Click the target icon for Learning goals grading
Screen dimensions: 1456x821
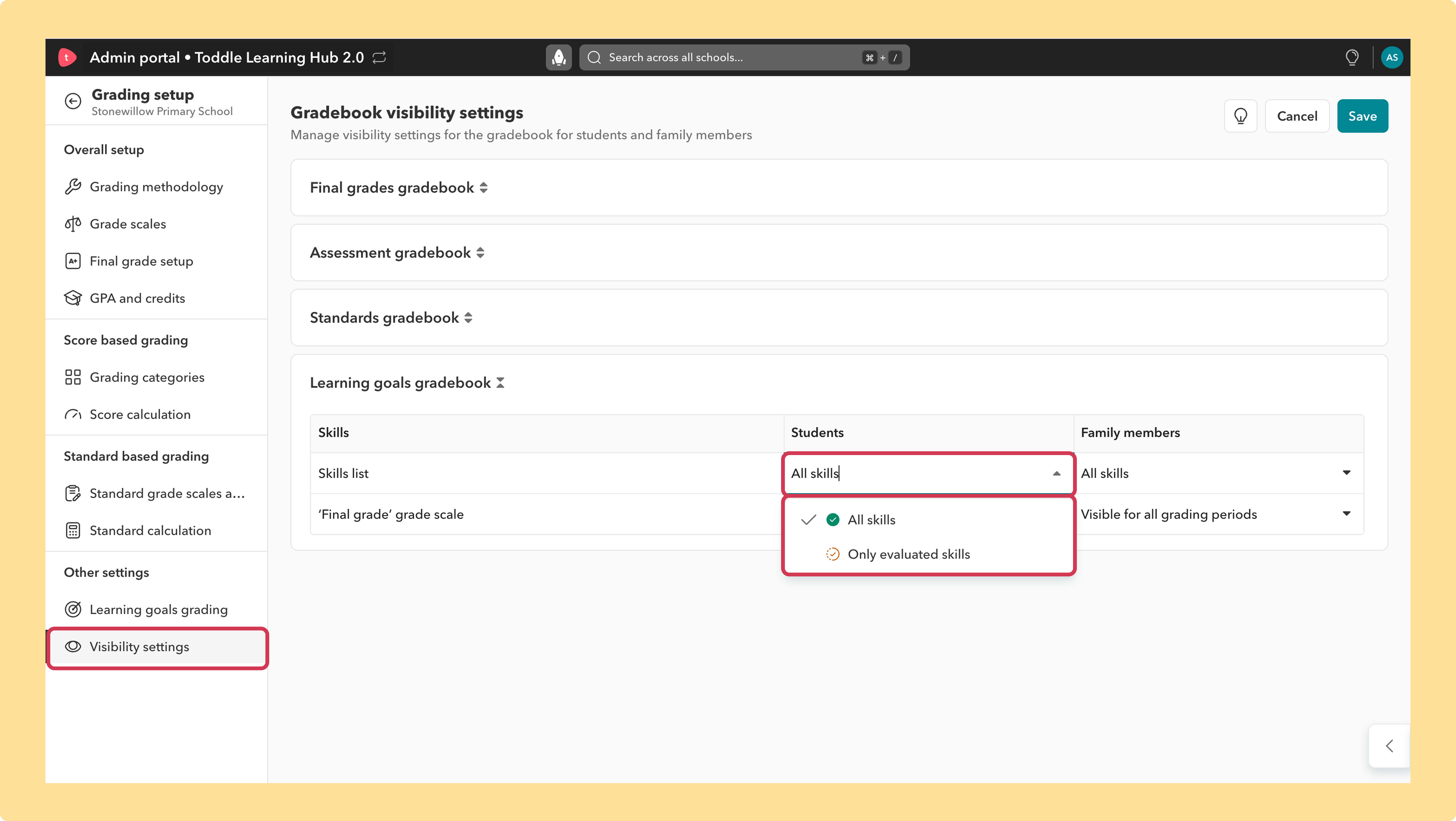(x=73, y=610)
